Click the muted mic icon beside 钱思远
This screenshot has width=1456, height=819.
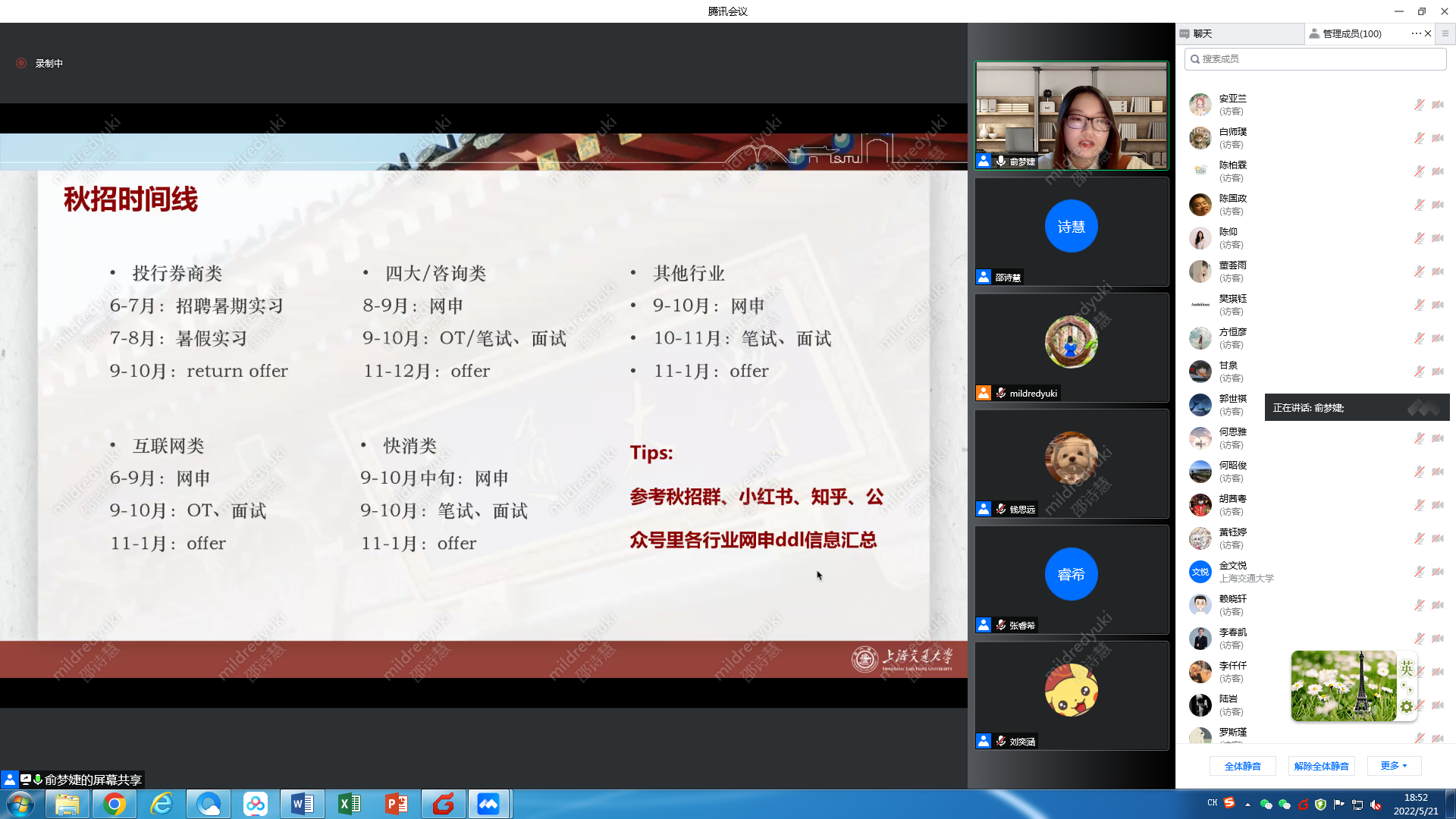(x=1001, y=509)
